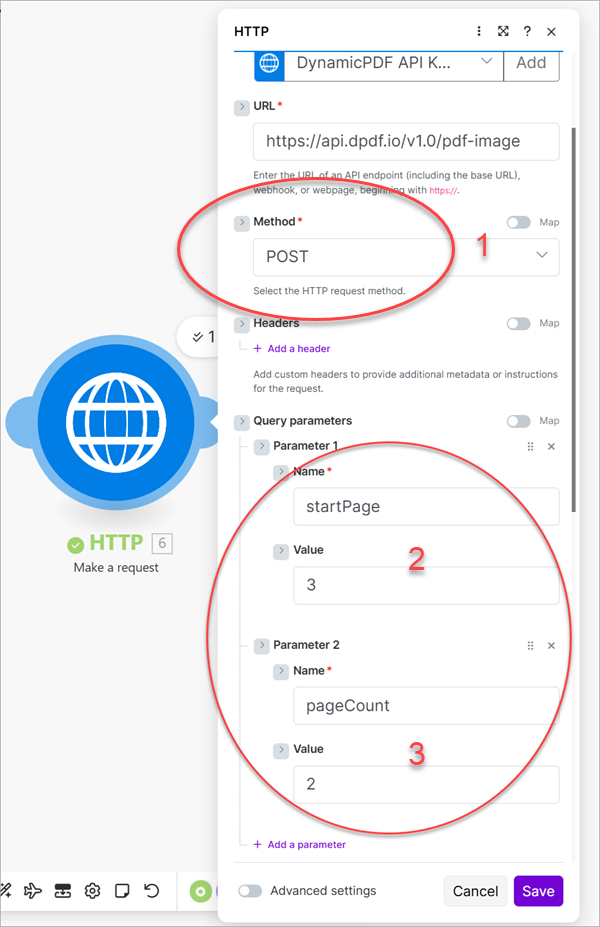This screenshot has width=600, height=927.
Task: Open help question mark icon
Action: (x=527, y=31)
